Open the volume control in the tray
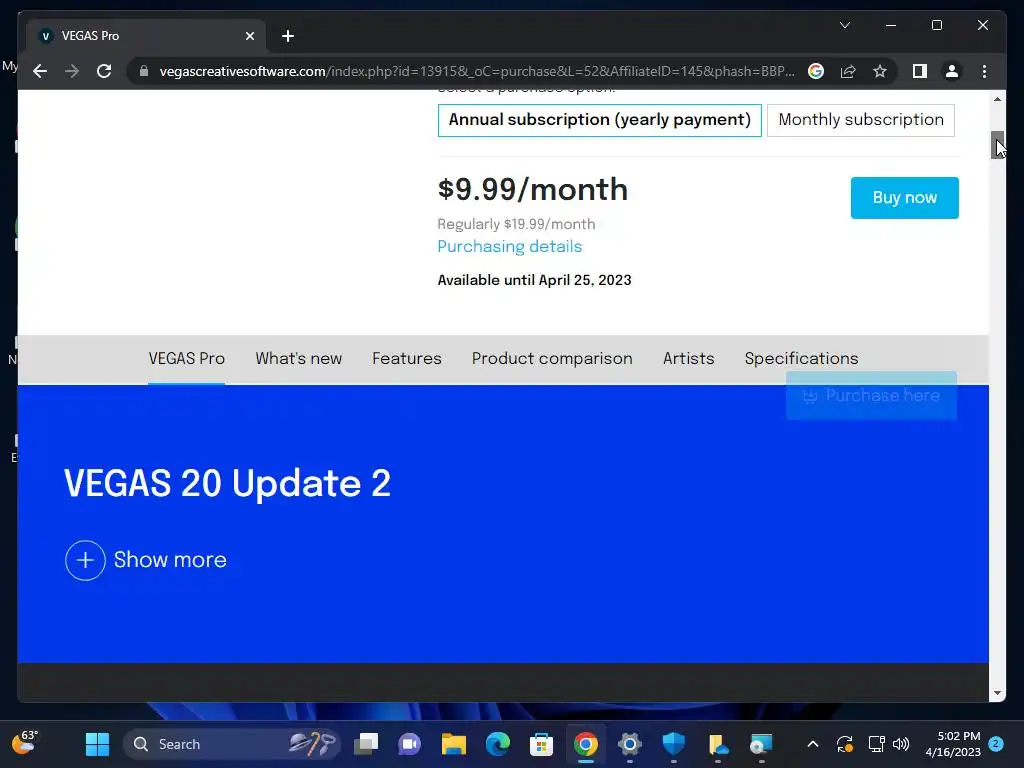This screenshot has height=768, width=1024. [x=901, y=744]
